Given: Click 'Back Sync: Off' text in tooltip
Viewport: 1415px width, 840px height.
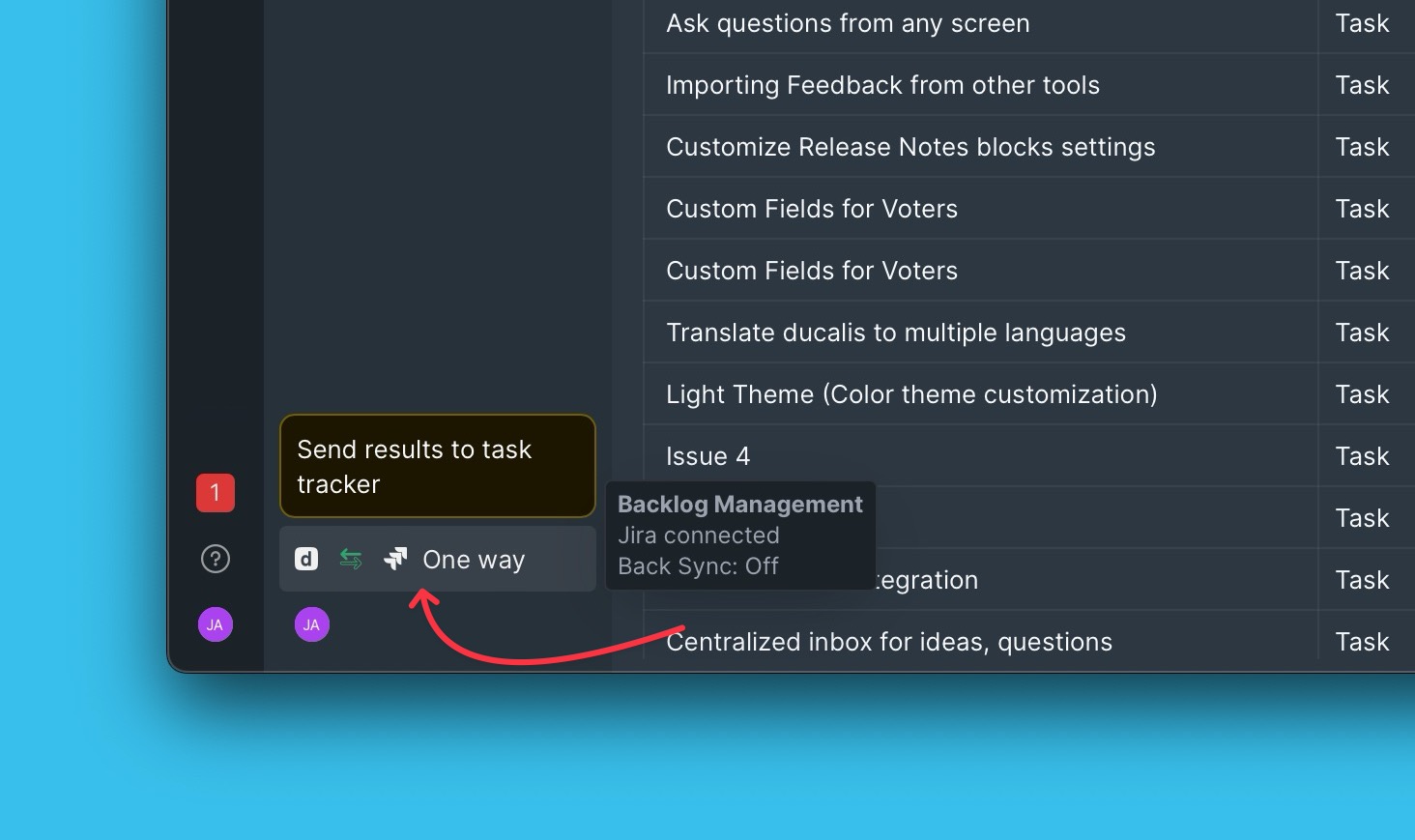Looking at the screenshot, I should (698, 566).
